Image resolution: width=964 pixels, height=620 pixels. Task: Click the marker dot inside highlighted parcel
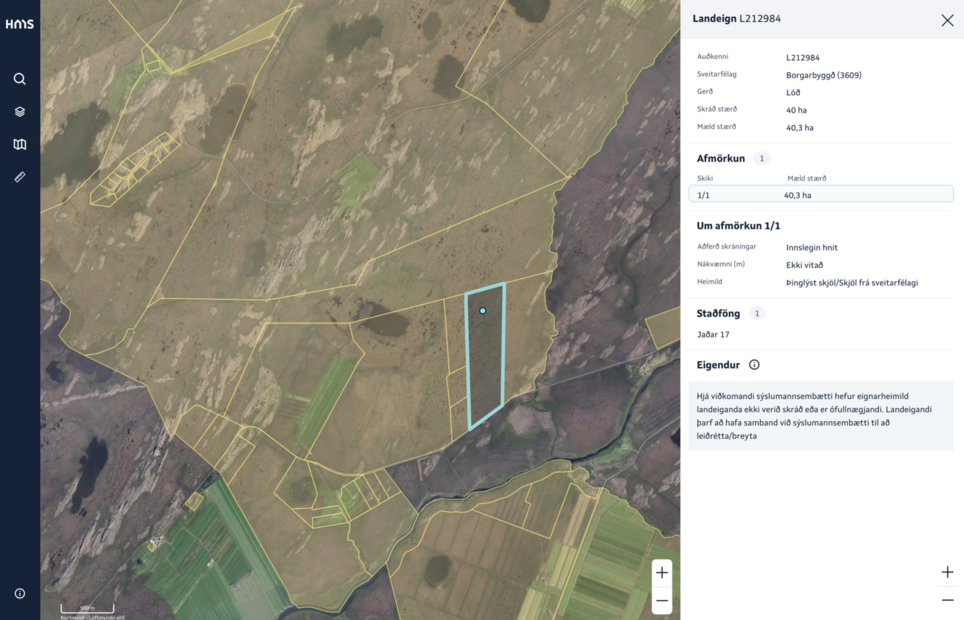click(482, 311)
